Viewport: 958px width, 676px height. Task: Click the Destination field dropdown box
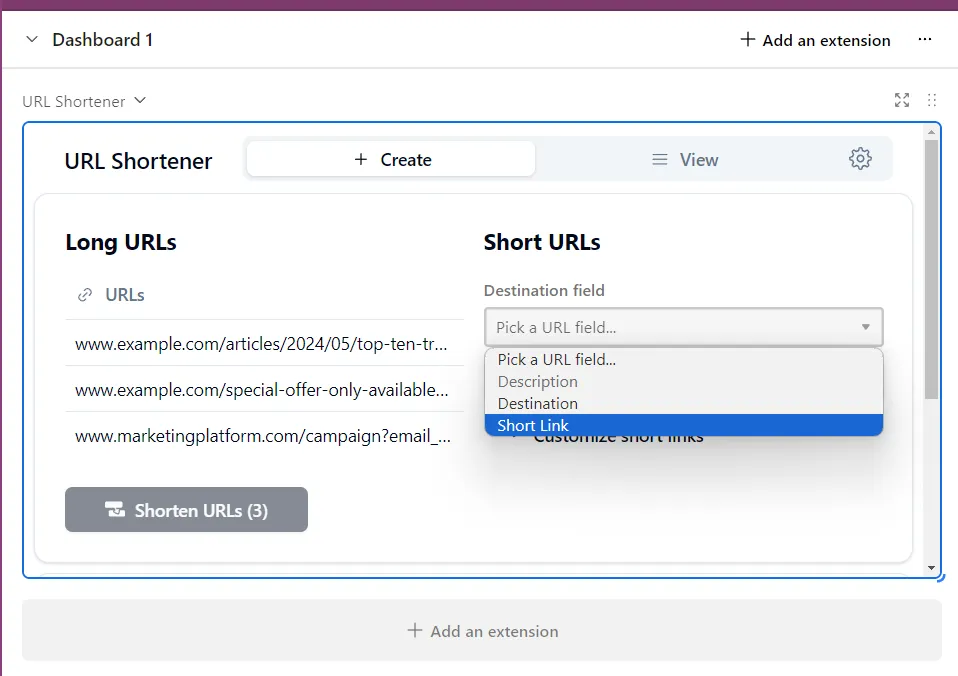pyautogui.click(x=683, y=327)
